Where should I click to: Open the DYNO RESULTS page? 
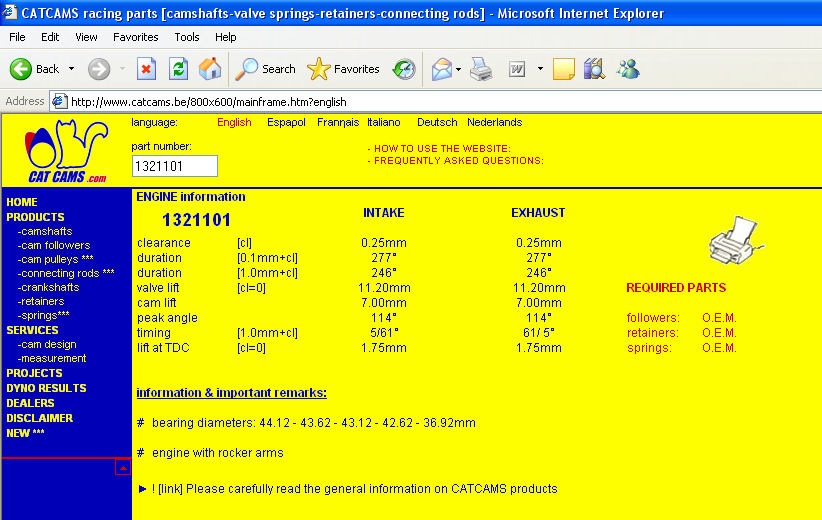tap(46, 388)
